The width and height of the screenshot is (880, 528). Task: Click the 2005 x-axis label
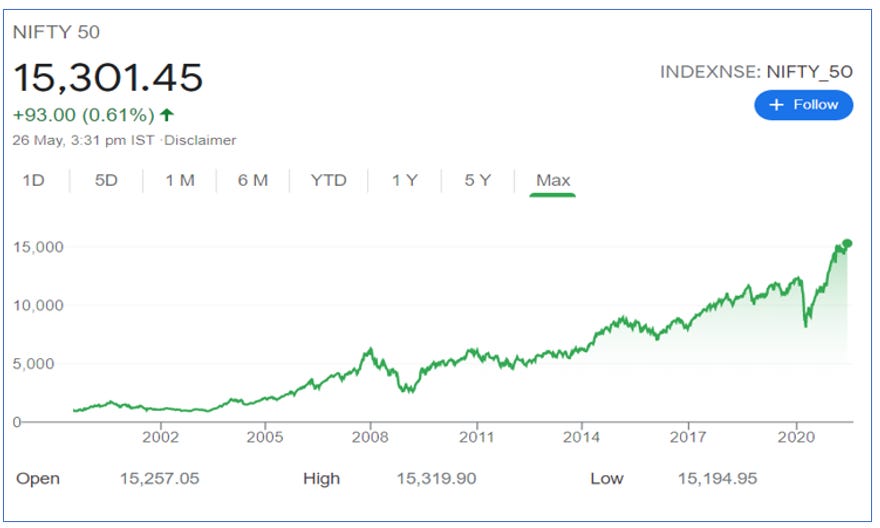click(265, 437)
